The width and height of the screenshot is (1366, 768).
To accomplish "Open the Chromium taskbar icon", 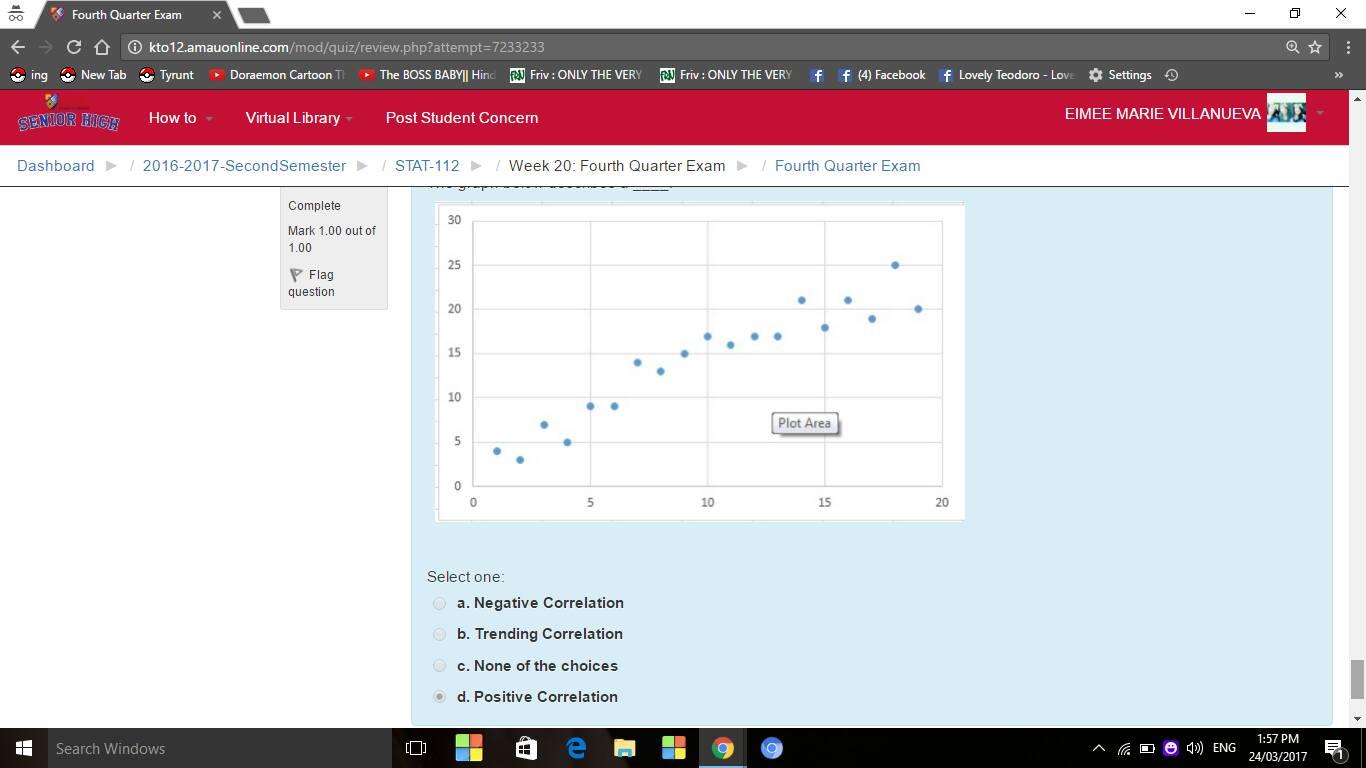I will point(771,748).
